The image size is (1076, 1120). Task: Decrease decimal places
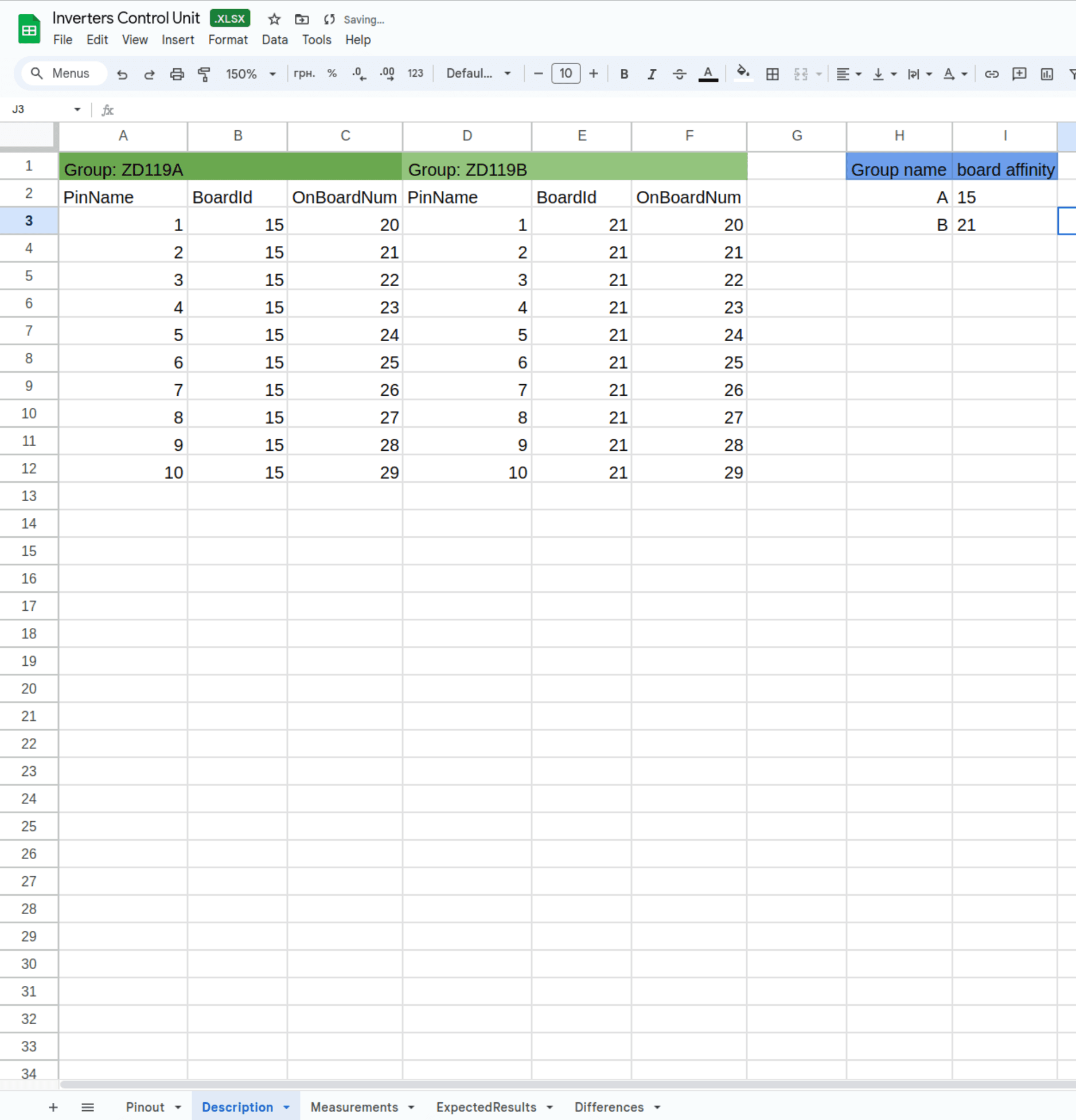click(x=359, y=73)
